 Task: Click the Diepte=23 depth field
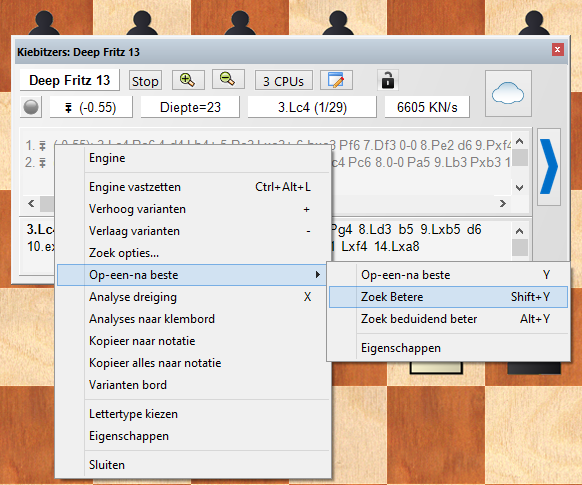tap(190, 107)
